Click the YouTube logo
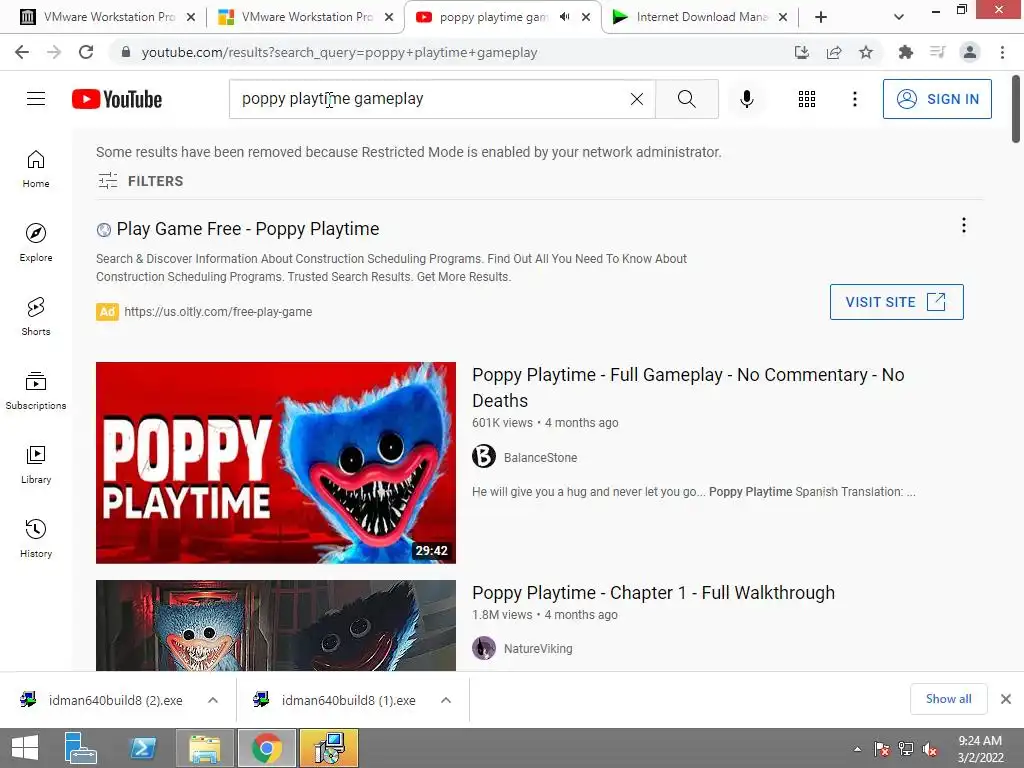 [117, 99]
